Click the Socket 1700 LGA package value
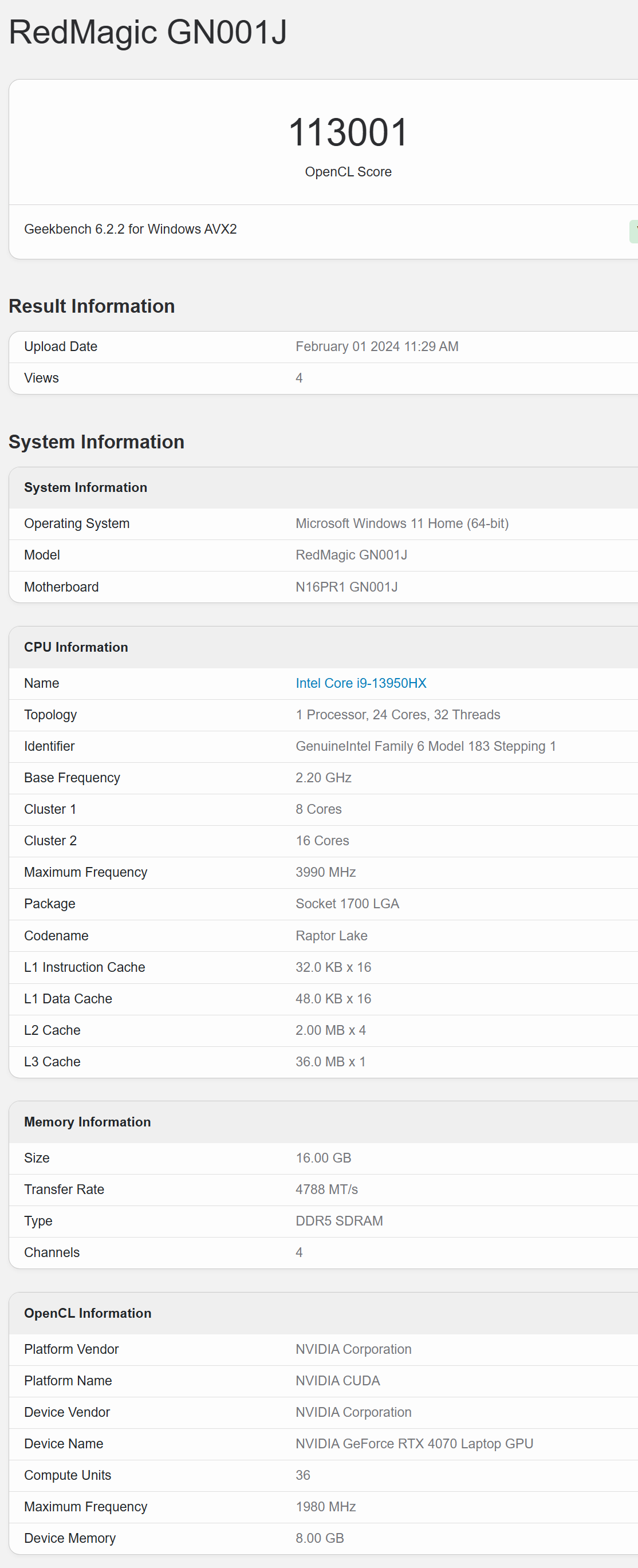This screenshot has height=1568, width=638. (348, 904)
